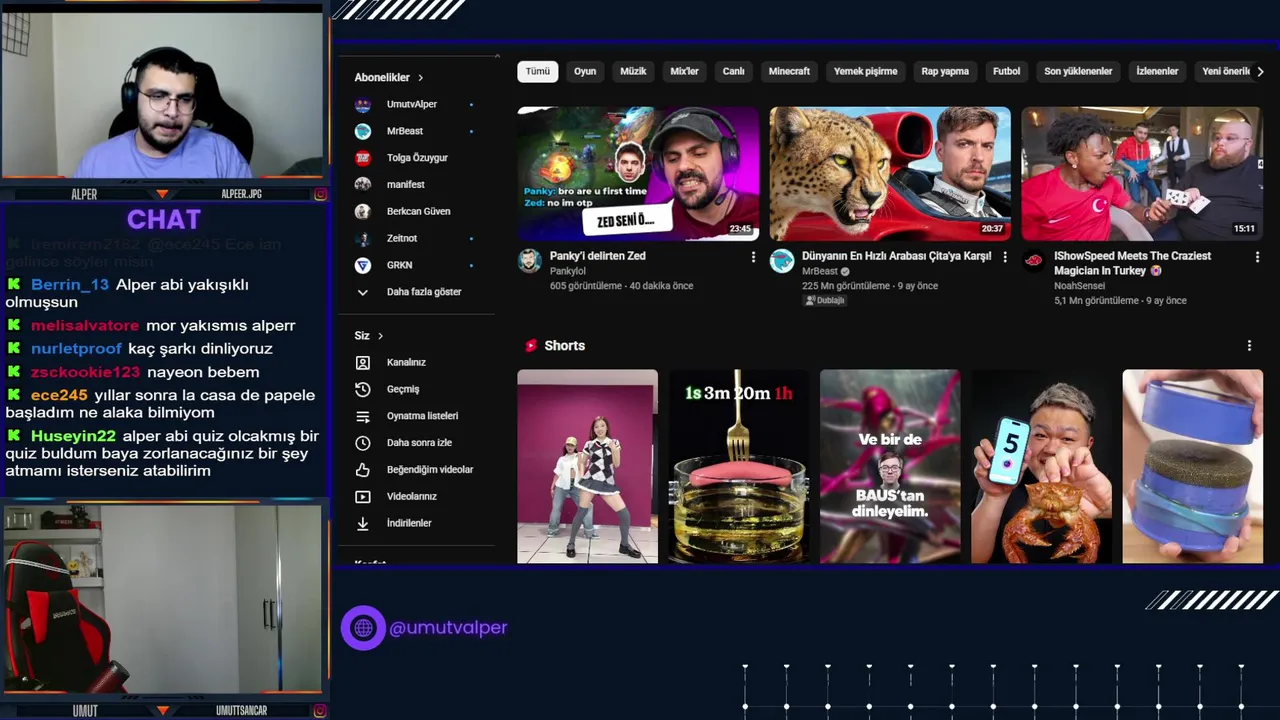Open Berkcan Güven channel avatar in sidebar
This screenshot has height=720, width=1280.
point(363,212)
